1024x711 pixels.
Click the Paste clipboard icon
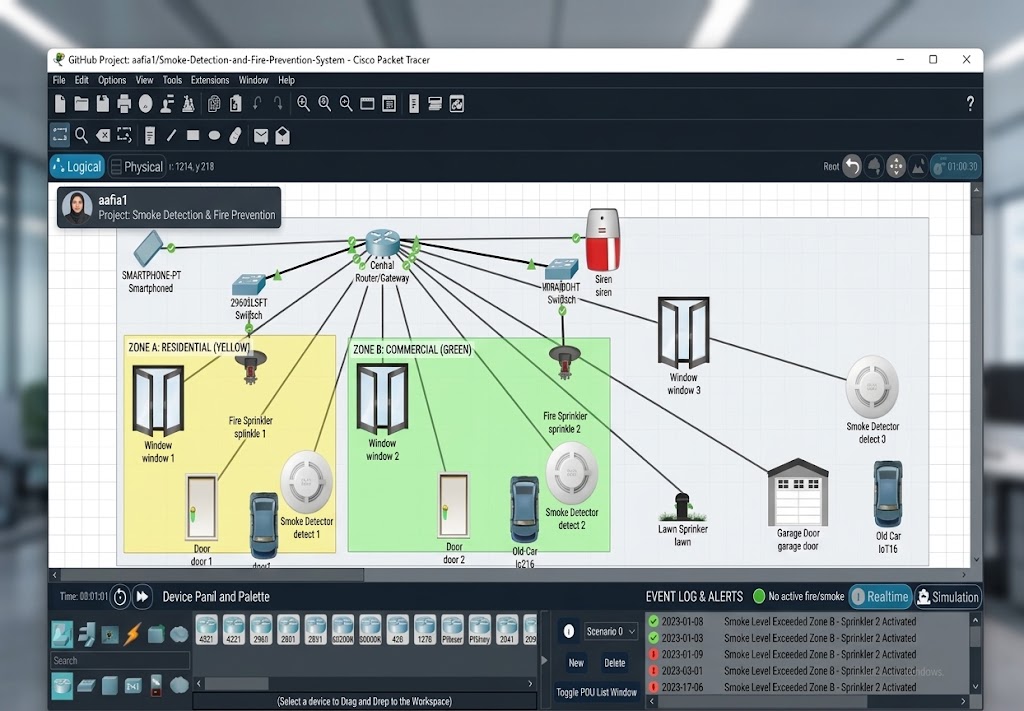click(x=236, y=104)
